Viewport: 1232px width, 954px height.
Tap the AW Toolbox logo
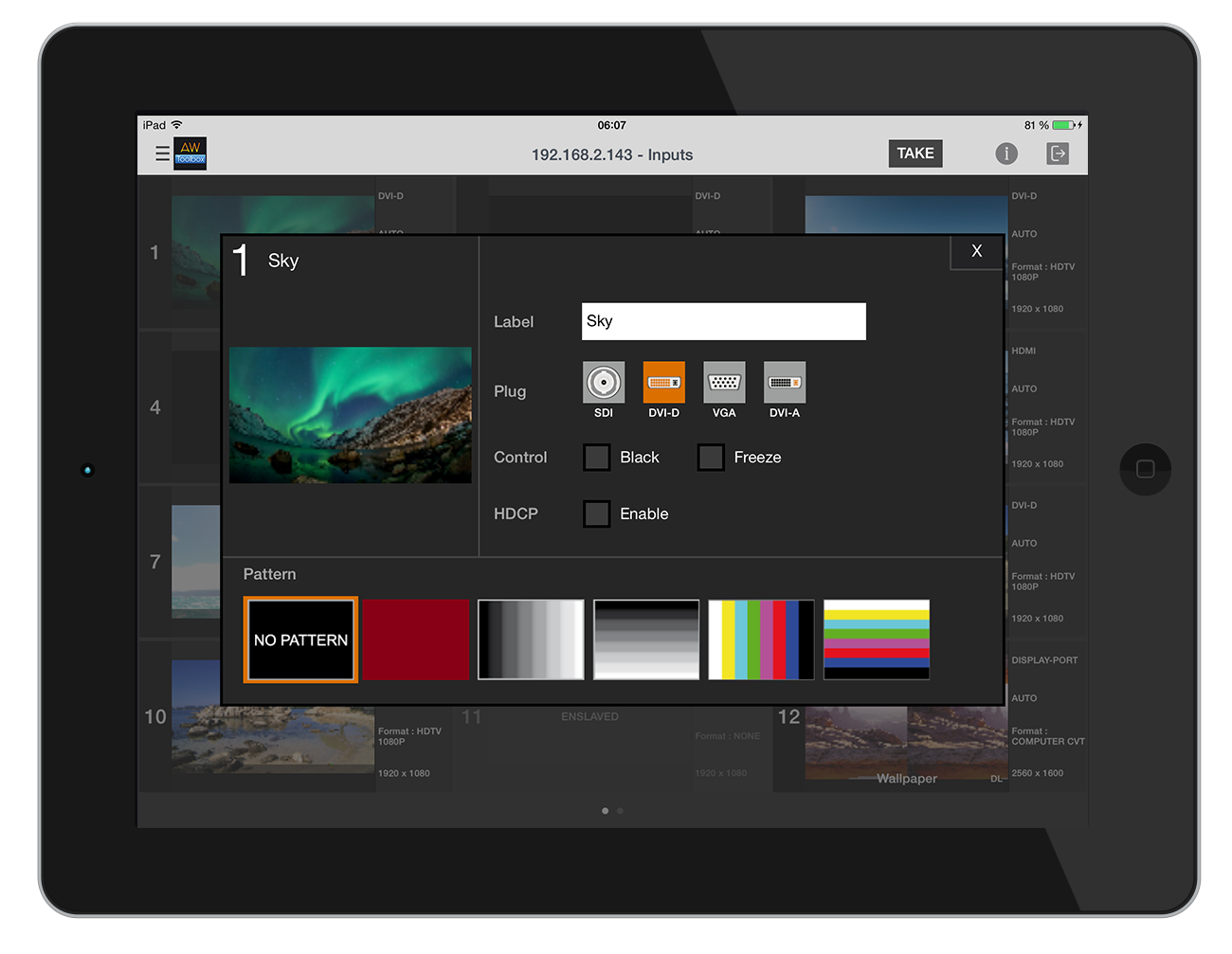190,153
